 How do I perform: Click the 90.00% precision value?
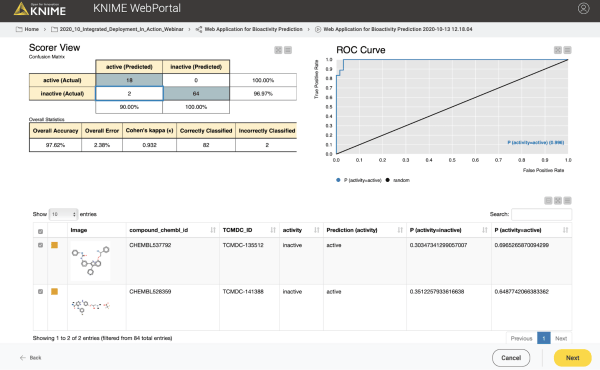(129, 107)
